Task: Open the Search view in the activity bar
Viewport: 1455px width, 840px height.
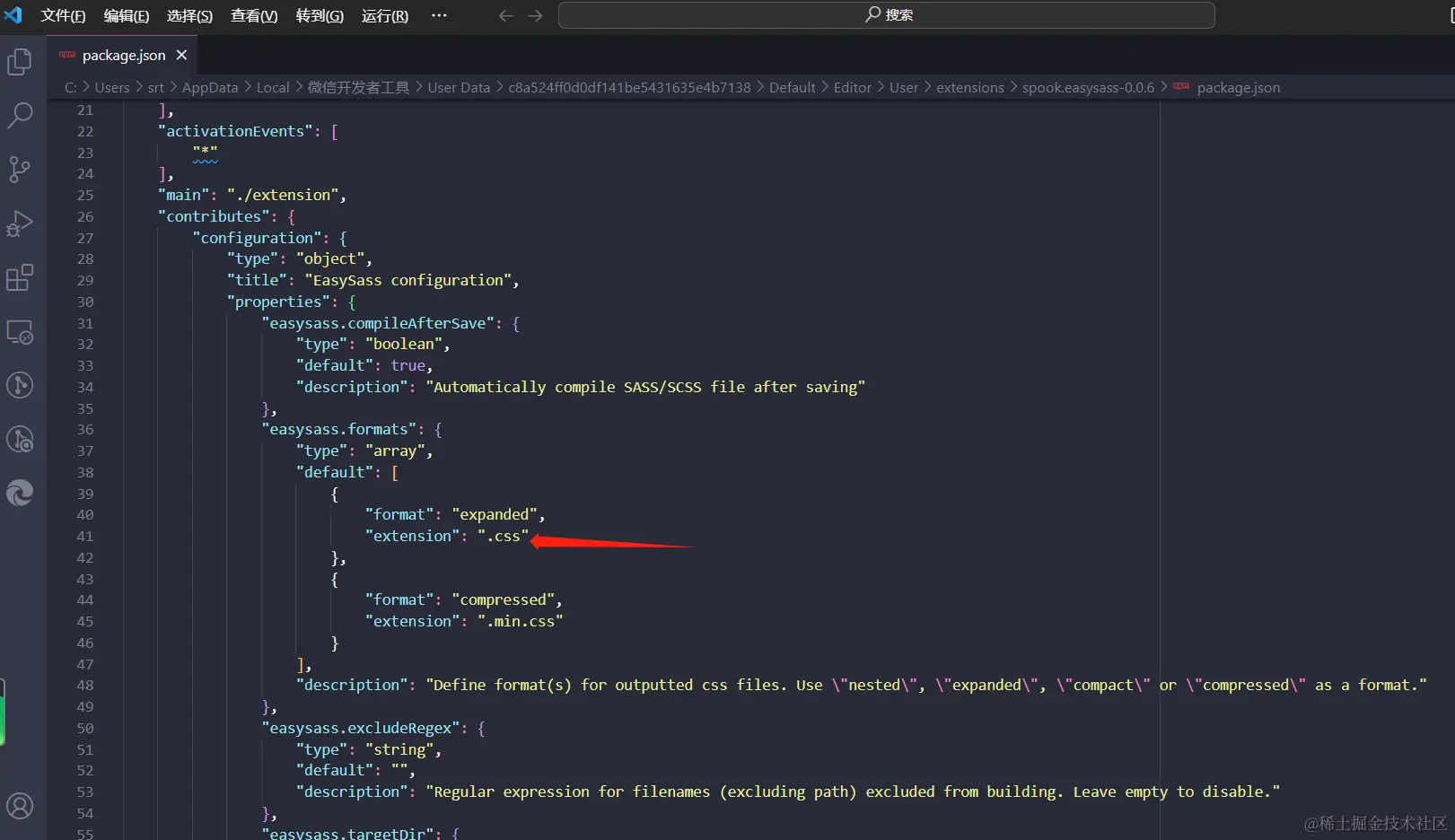Action: (20, 115)
